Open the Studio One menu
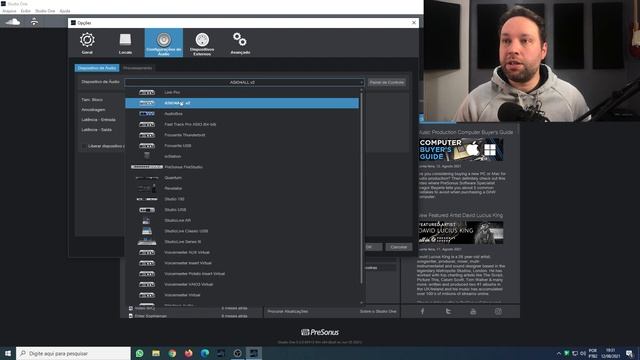The width and height of the screenshot is (640, 360). 45,11
